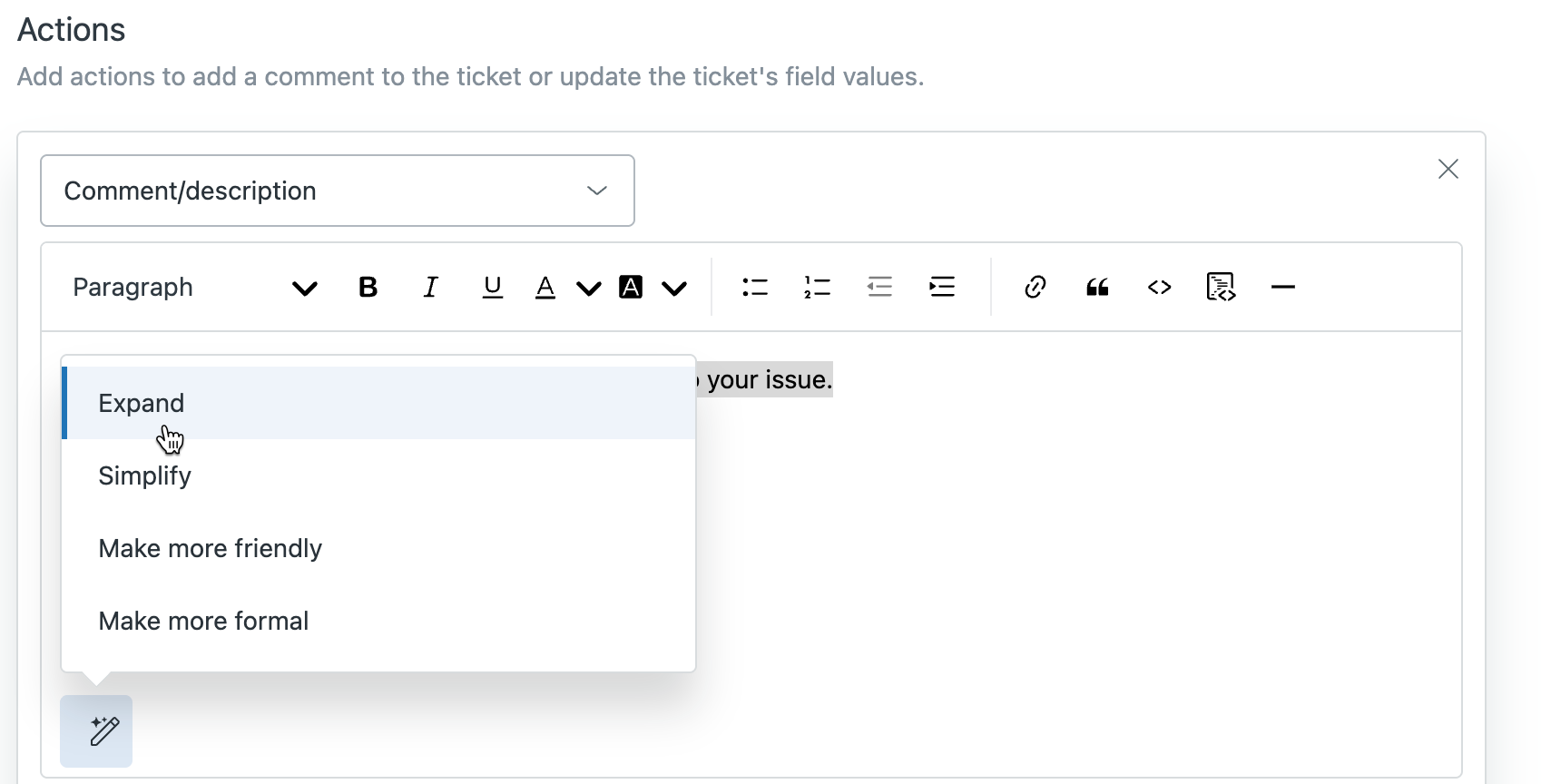Insert a bulleted list
The width and height of the screenshot is (1541, 784).
[x=754, y=288]
